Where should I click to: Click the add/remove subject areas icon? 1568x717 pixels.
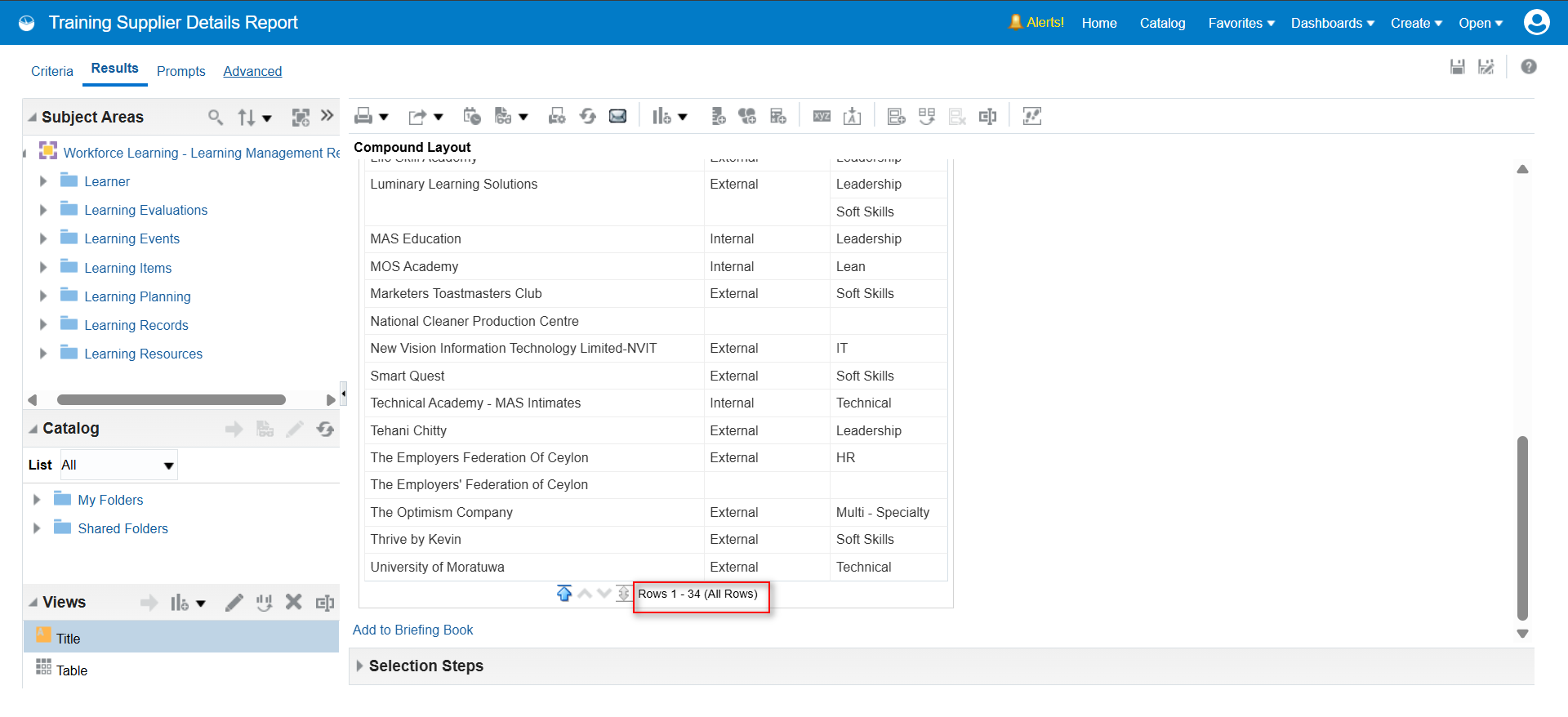pyautogui.click(x=301, y=118)
